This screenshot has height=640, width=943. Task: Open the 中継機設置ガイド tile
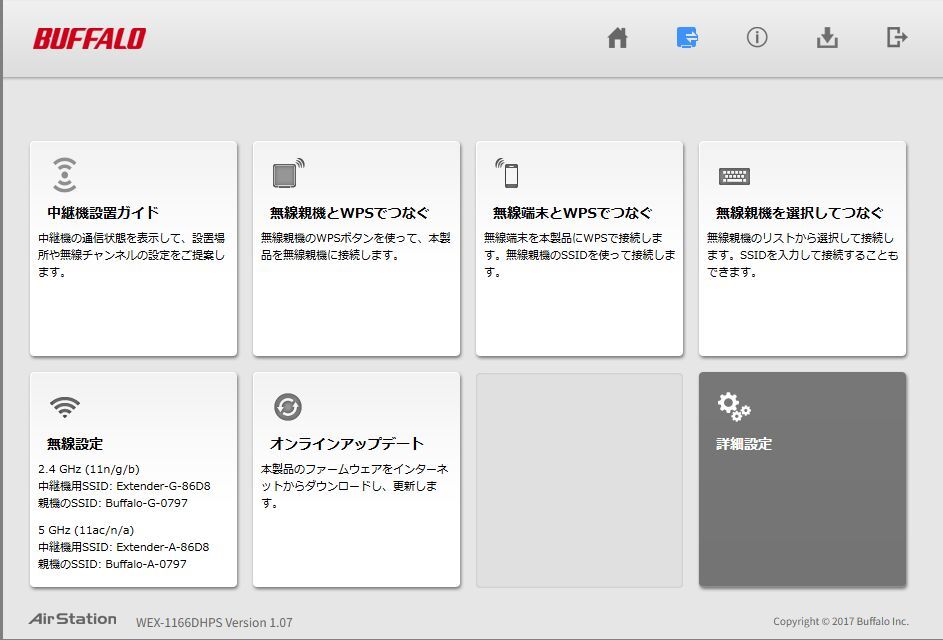coord(133,246)
